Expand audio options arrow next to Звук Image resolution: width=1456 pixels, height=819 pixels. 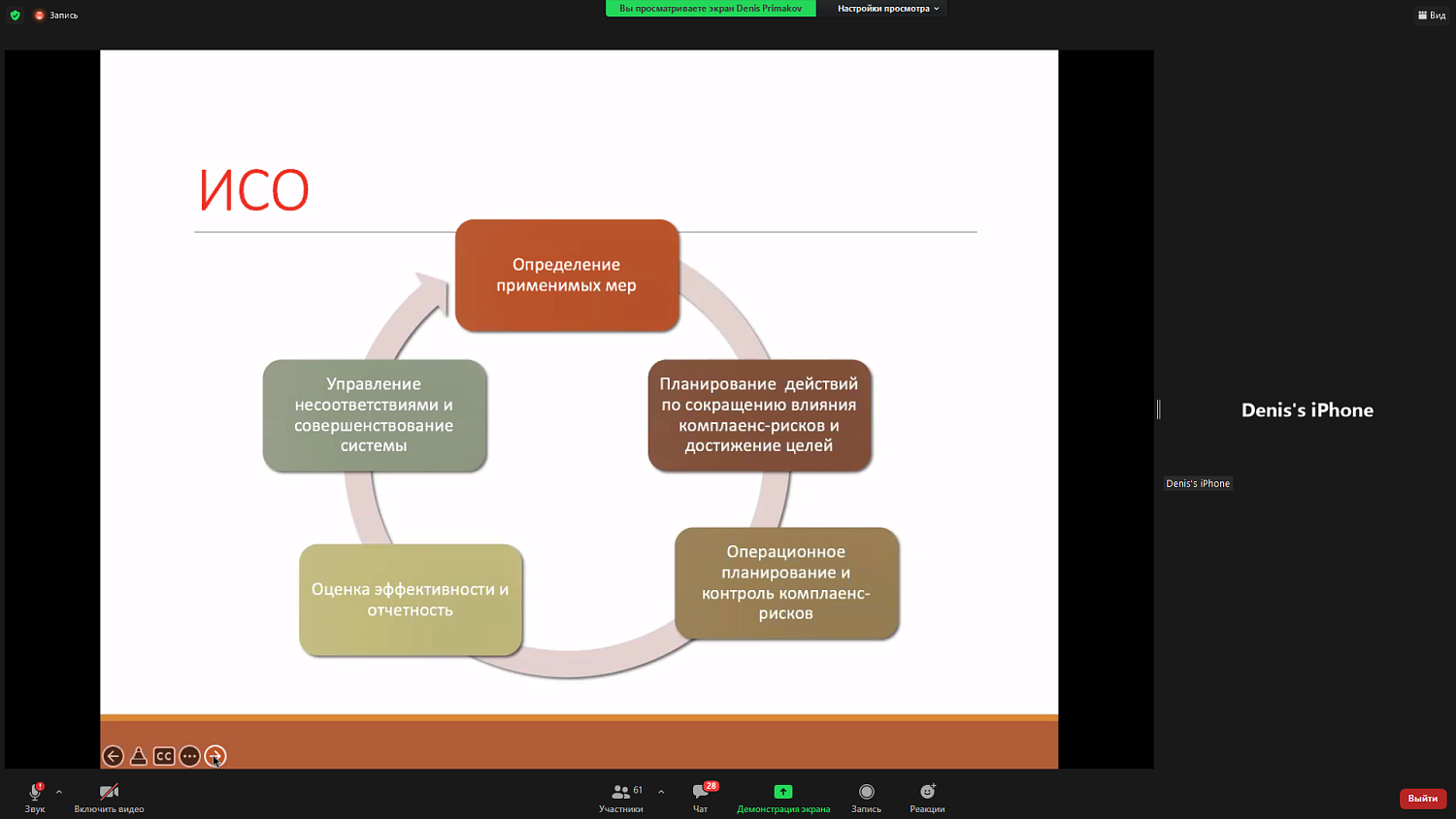[x=59, y=792]
